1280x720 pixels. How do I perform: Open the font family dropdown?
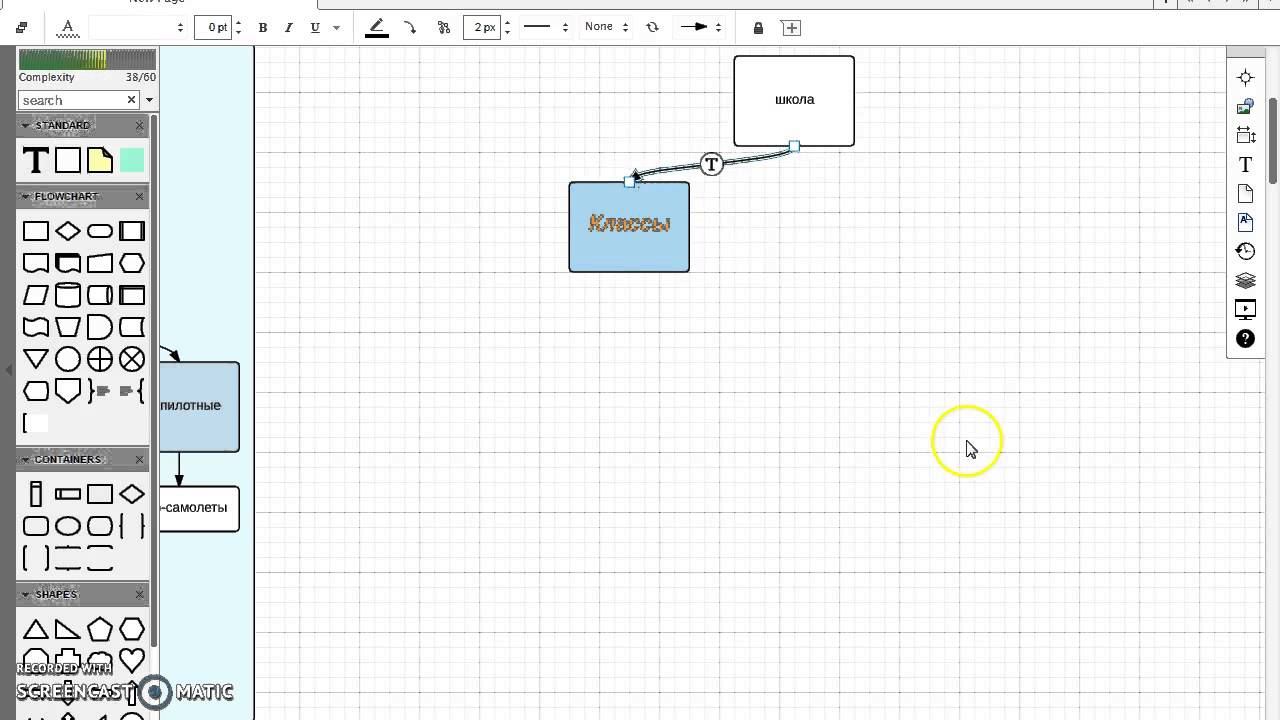click(x=137, y=28)
